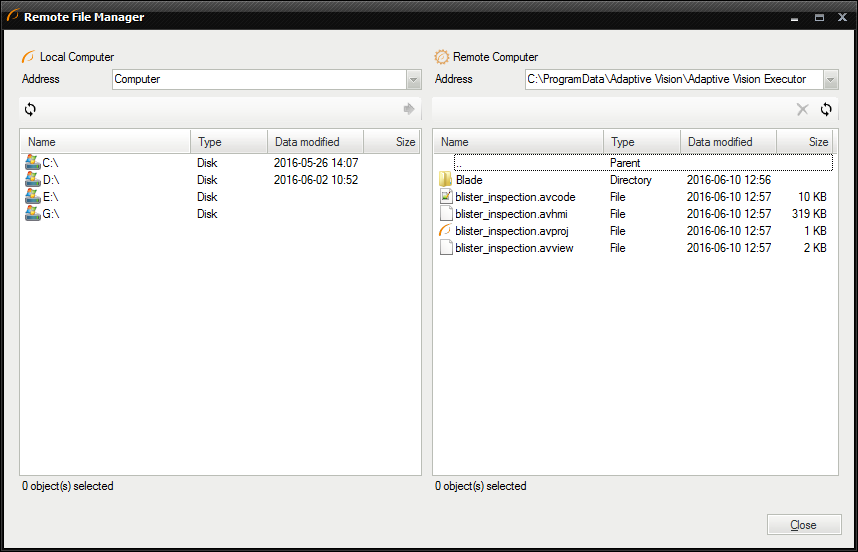
Task: Select the D:\ drive icon
Action: click(32, 180)
